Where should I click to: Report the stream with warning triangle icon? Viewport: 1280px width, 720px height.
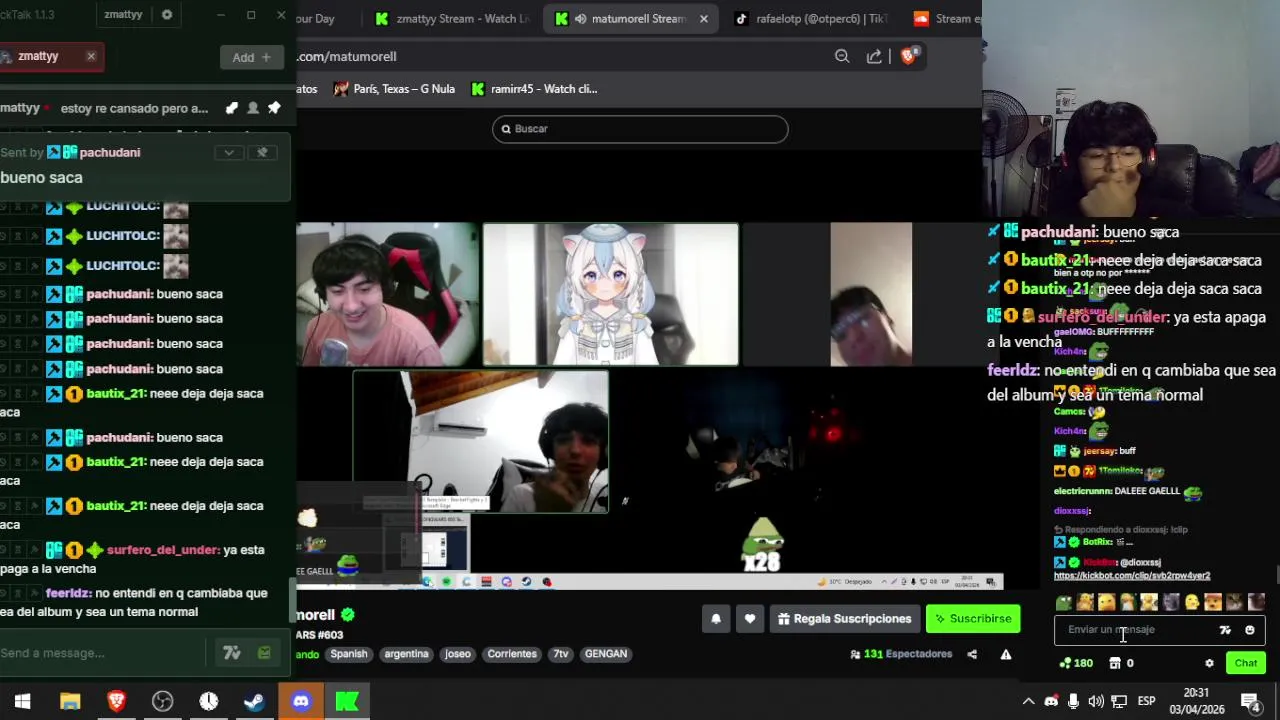point(1006,654)
